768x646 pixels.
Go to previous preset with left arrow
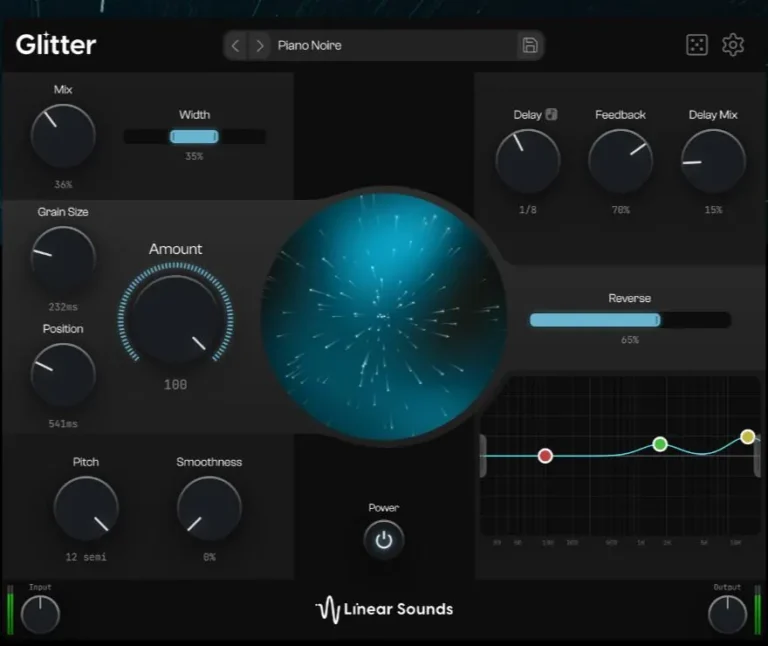point(236,45)
